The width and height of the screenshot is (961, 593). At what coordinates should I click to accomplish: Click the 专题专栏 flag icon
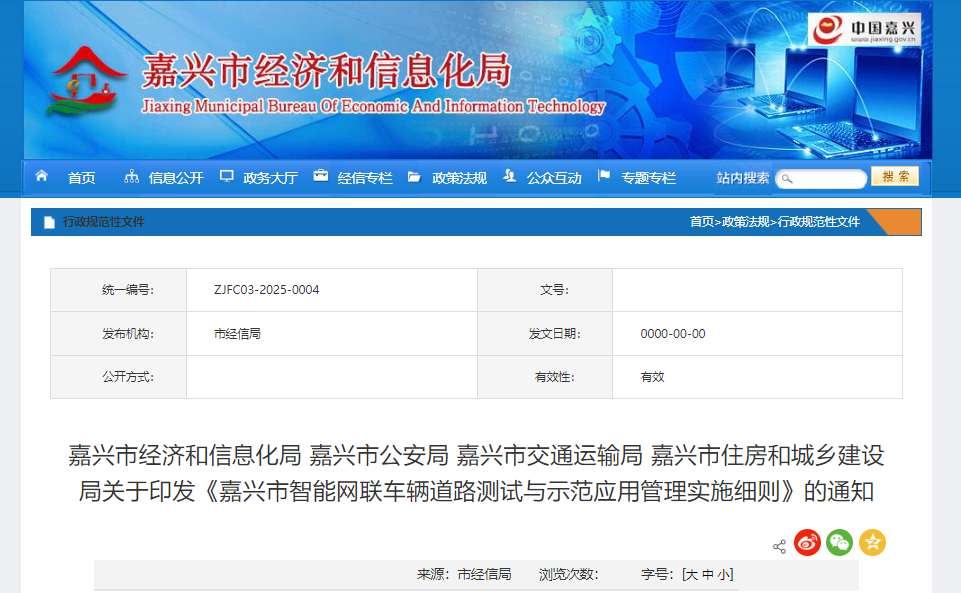[604, 176]
